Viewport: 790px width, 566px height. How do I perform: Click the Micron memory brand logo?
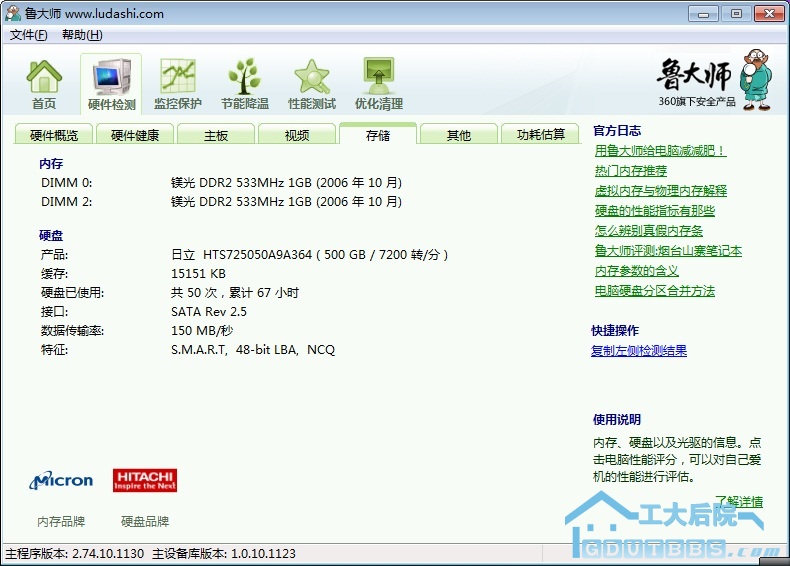coord(61,480)
